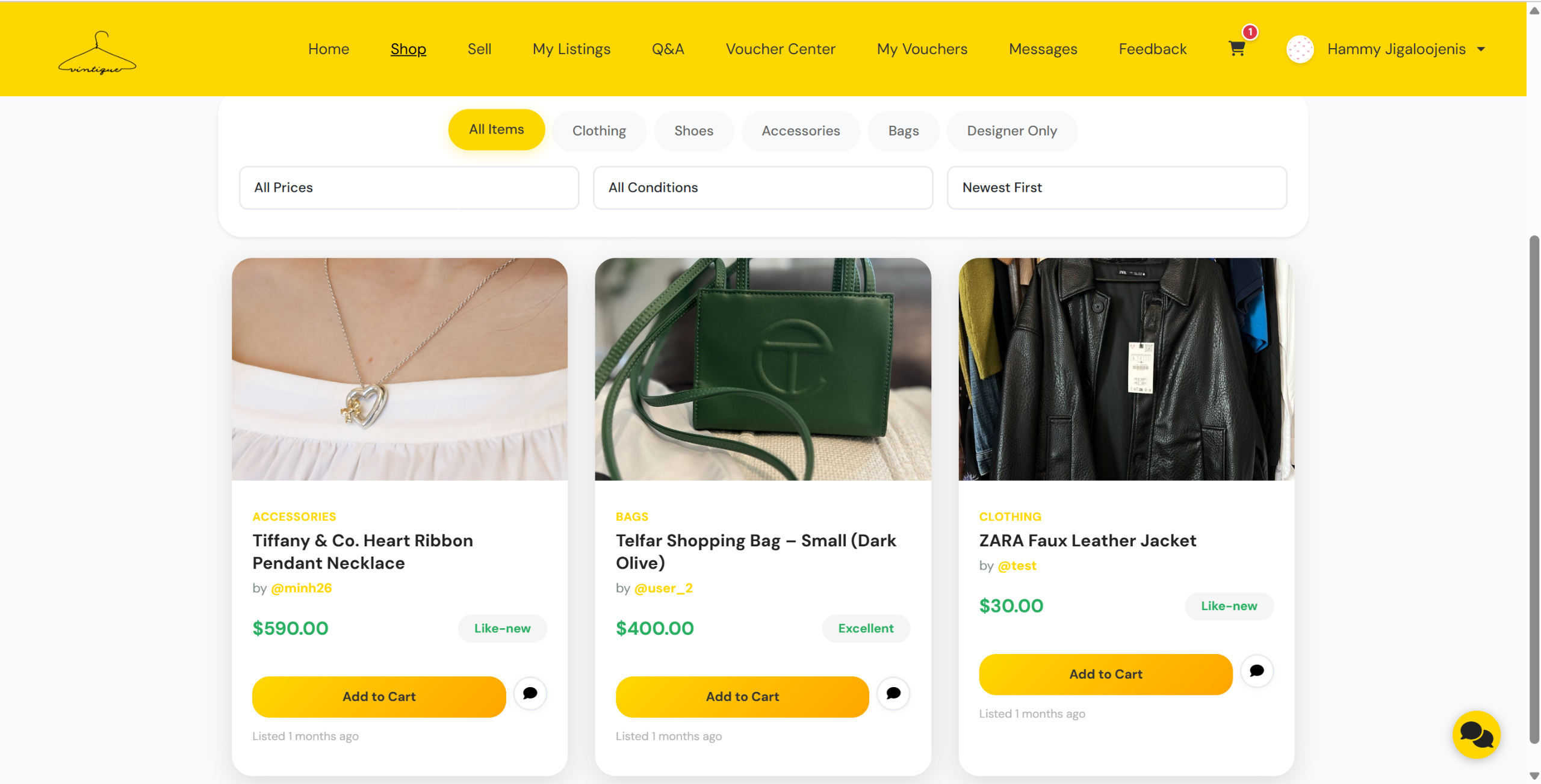Go to Voucher Center page
The width and height of the screenshot is (1541, 784).
pyautogui.click(x=780, y=49)
